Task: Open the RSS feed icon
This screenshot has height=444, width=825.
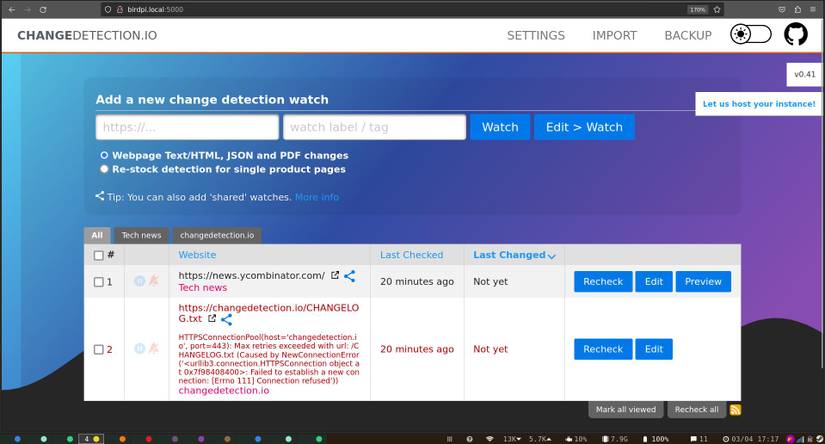Action: tap(736, 410)
